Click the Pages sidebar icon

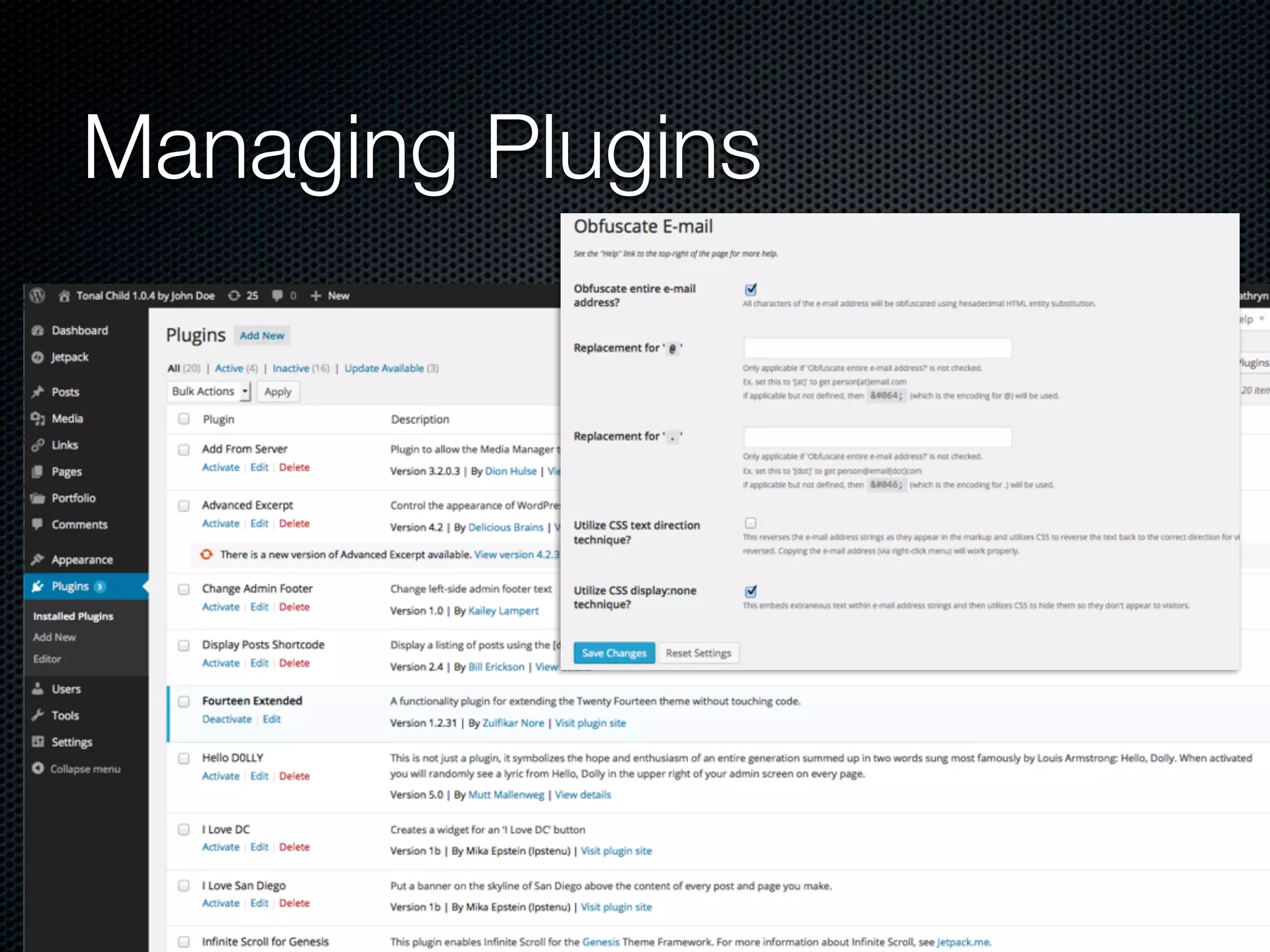click(38, 472)
